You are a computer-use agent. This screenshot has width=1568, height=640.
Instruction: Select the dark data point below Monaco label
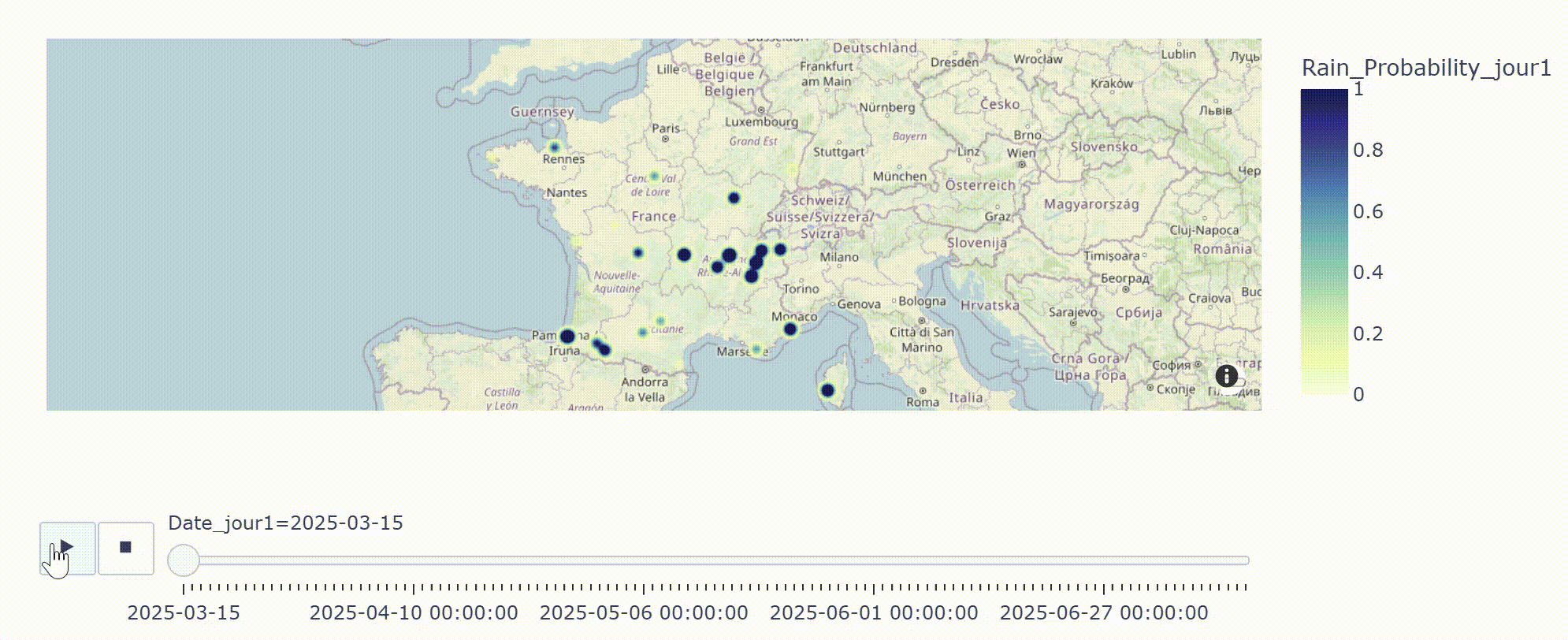[x=790, y=329]
